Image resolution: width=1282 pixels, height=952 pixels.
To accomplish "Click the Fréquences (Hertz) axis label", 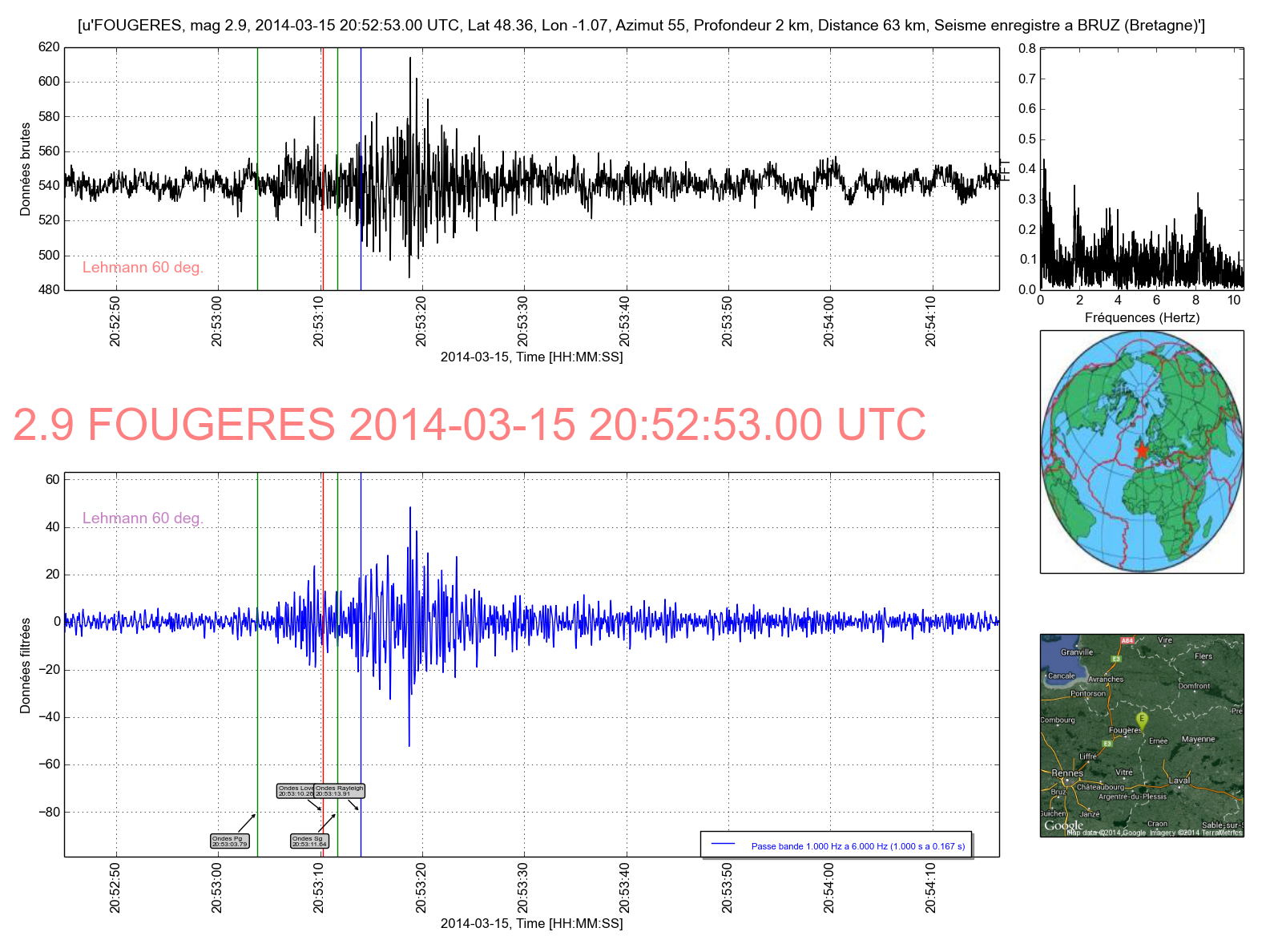I will [1142, 317].
